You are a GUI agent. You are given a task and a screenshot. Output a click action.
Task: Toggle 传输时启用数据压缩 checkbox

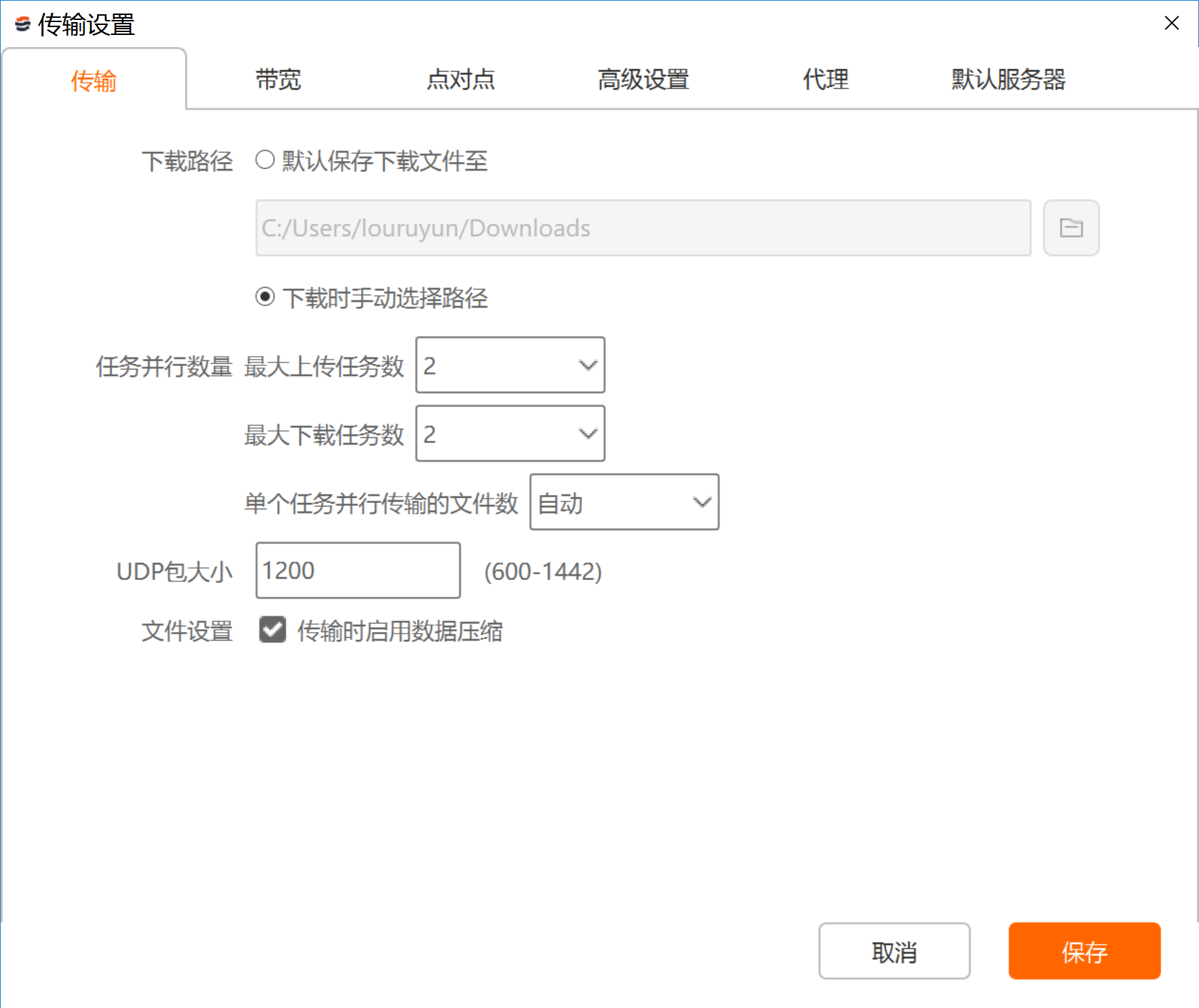click(272, 630)
